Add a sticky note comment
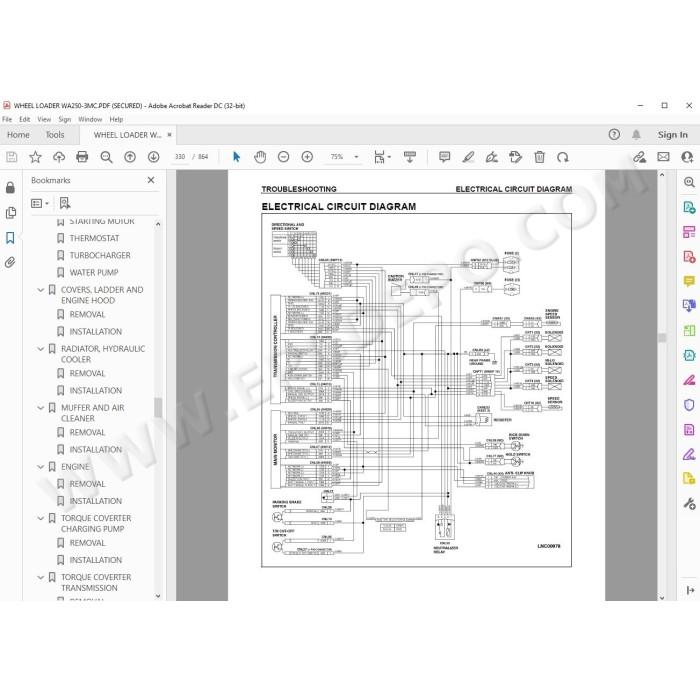This screenshot has width=700, height=700. tap(445, 157)
